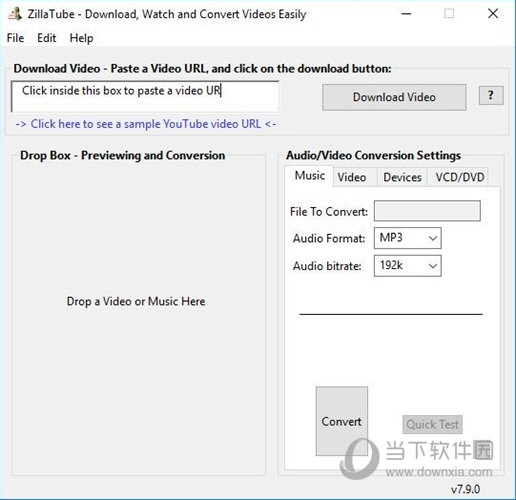
Task: Select the MP3 audio format combo box
Action: tap(408, 238)
